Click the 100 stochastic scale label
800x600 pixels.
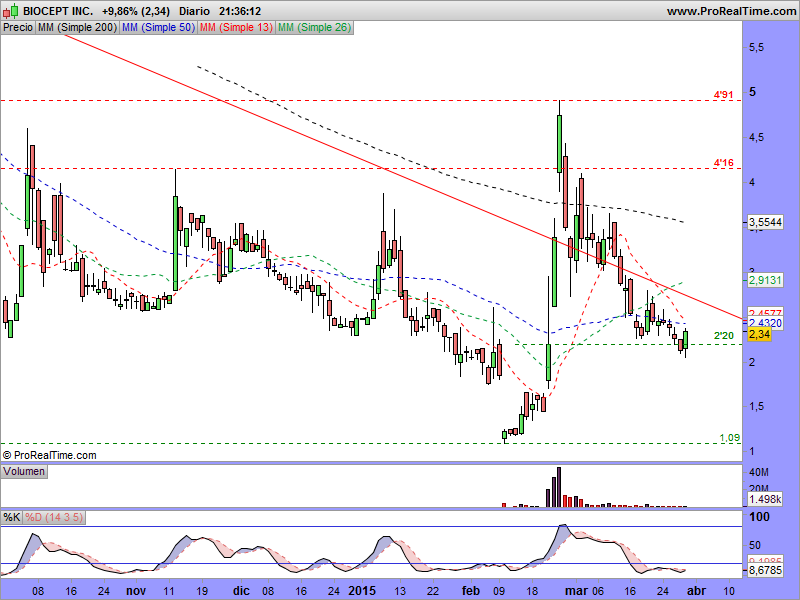tap(759, 517)
